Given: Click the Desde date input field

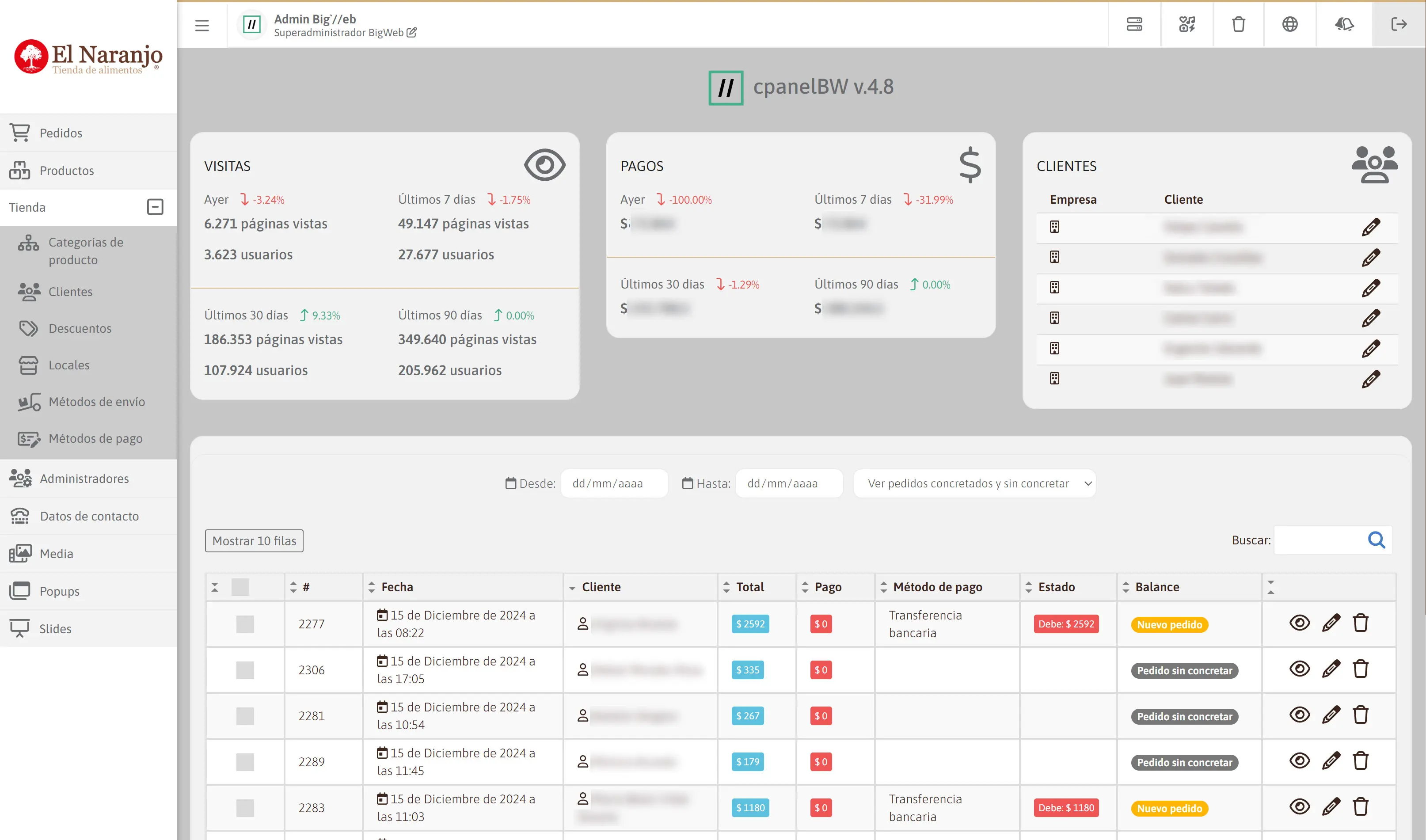Looking at the screenshot, I should [614, 483].
